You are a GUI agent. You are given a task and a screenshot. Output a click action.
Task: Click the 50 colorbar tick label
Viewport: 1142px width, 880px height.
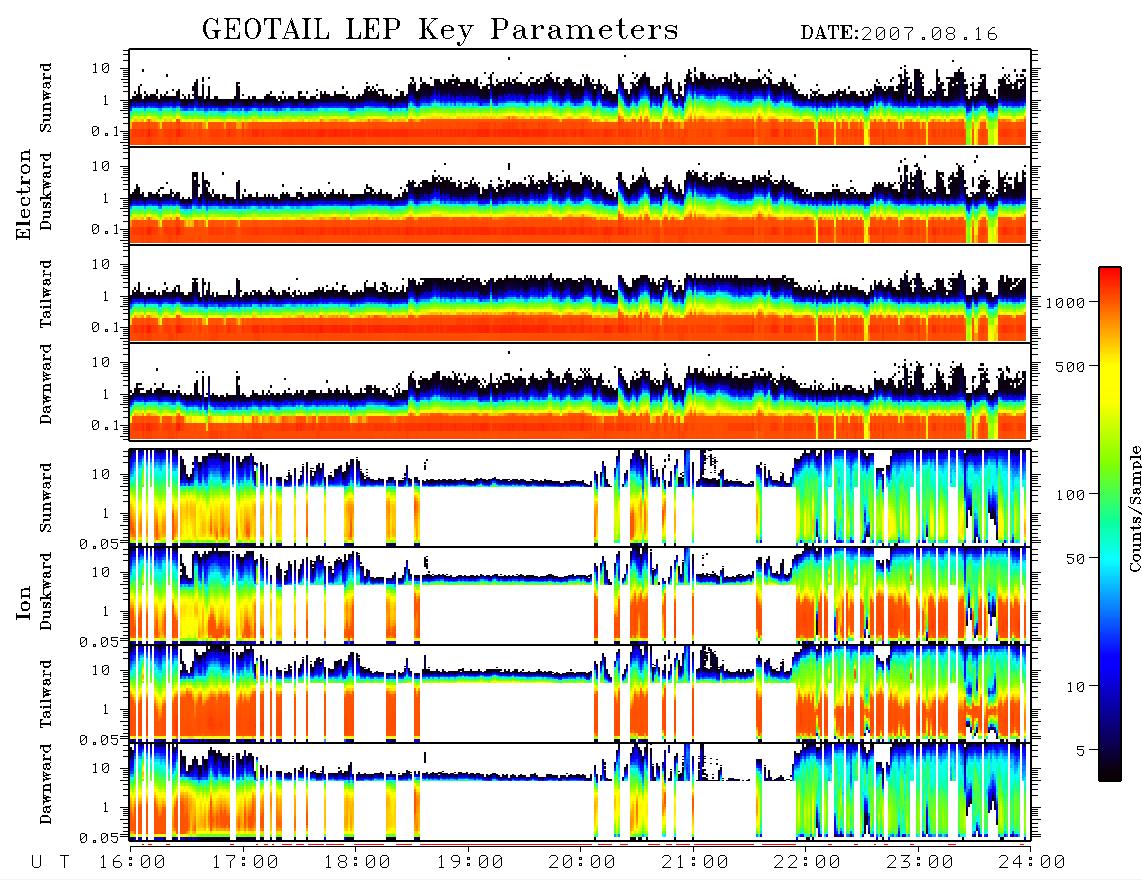(1075, 559)
